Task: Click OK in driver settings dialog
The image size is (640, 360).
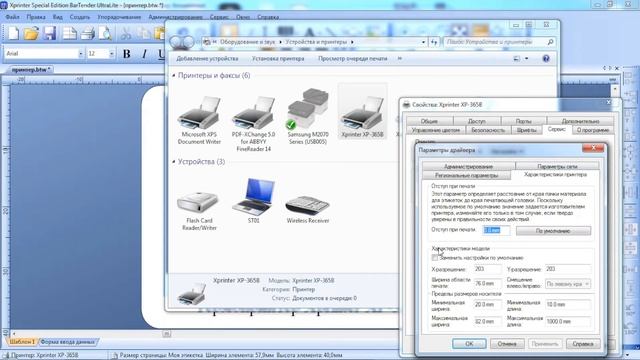Action: 469,344
